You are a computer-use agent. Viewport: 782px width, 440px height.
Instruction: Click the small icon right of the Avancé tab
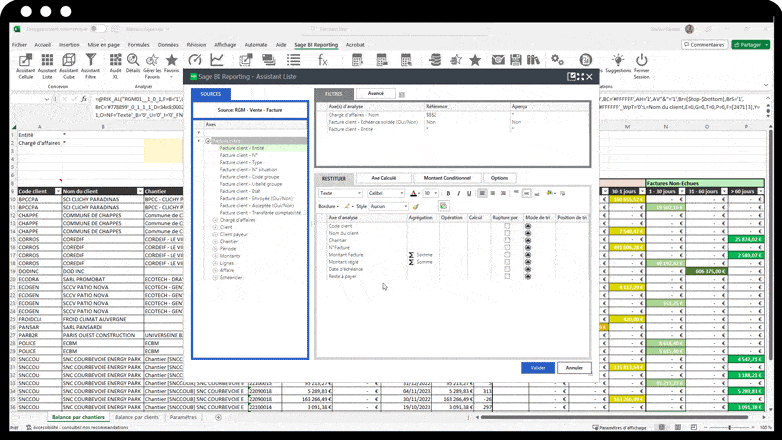(x=402, y=94)
